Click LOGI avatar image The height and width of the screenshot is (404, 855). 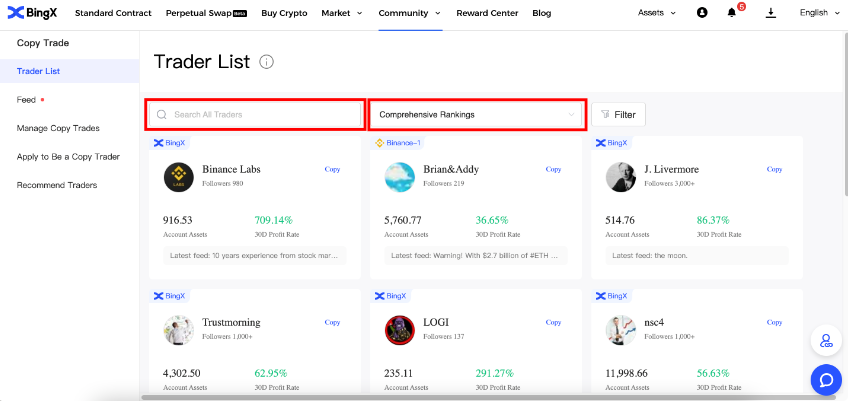click(x=400, y=330)
